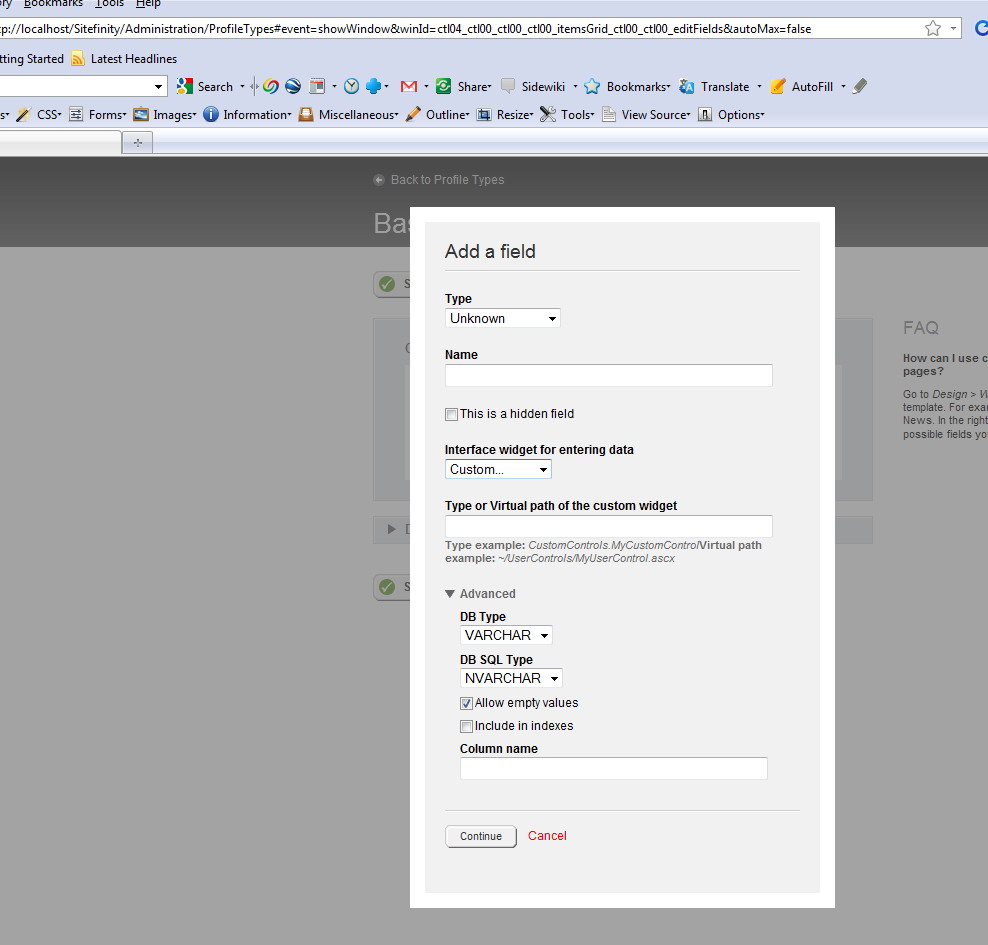Open the DB Type dropdown showing VARCHAR
The width and height of the screenshot is (988, 945).
[506, 635]
